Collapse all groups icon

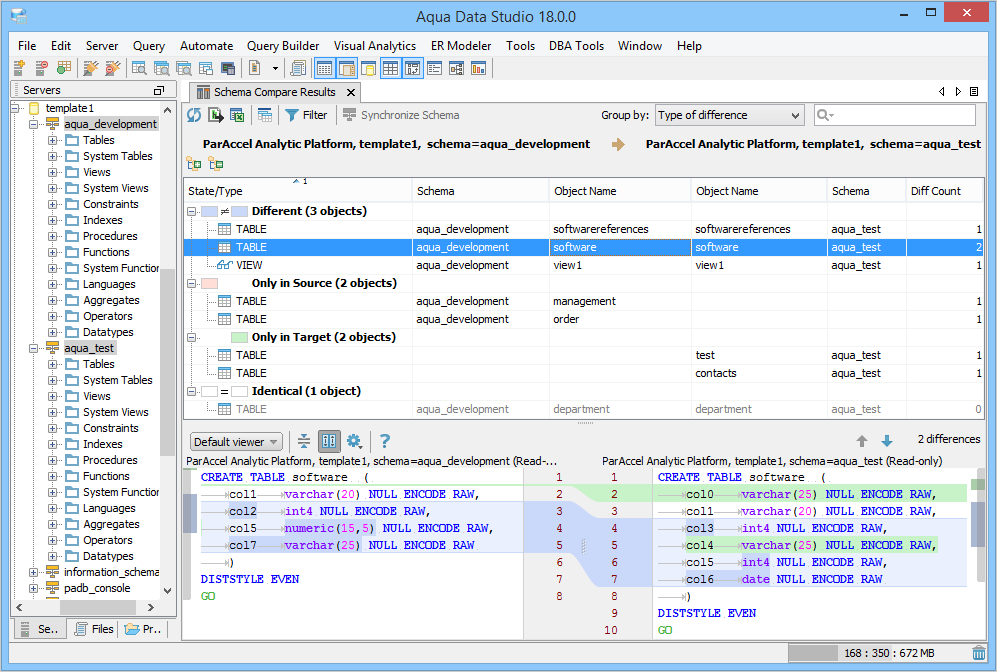tap(216, 164)
